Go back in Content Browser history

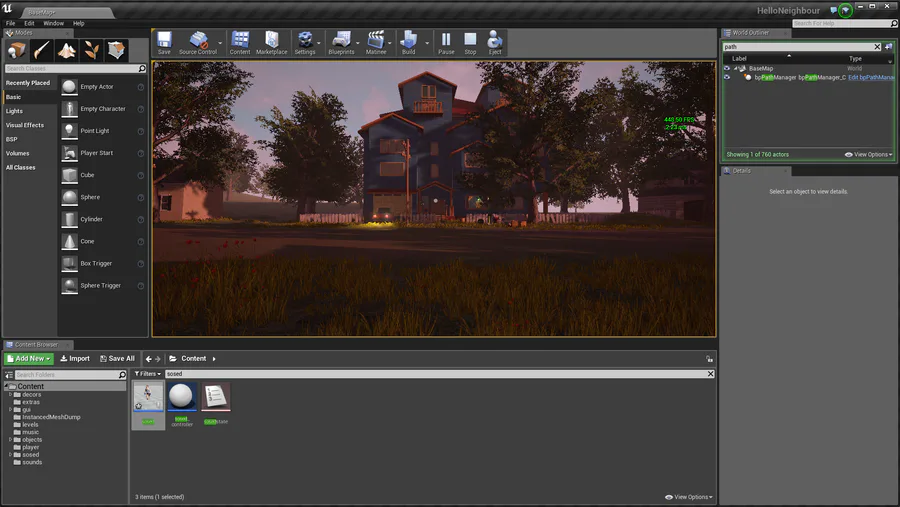pyautogui.click(x=149, y=359)
